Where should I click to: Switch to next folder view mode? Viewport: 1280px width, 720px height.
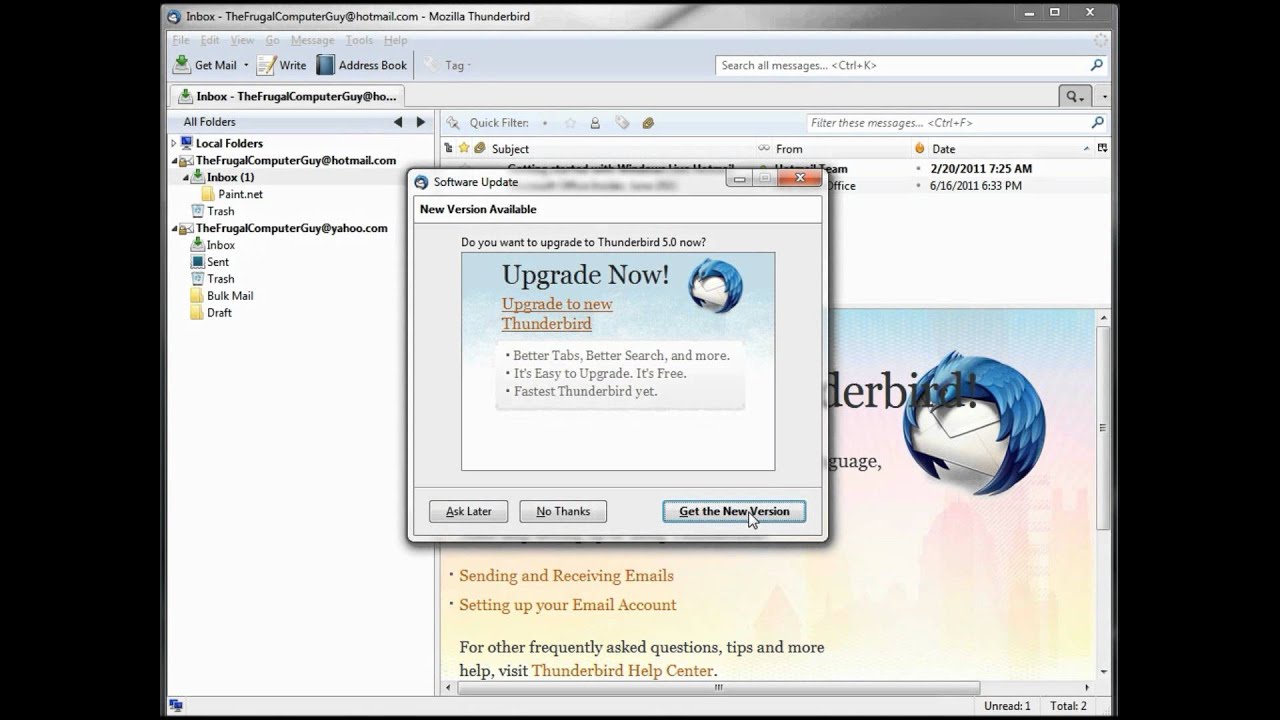[421, 122]
